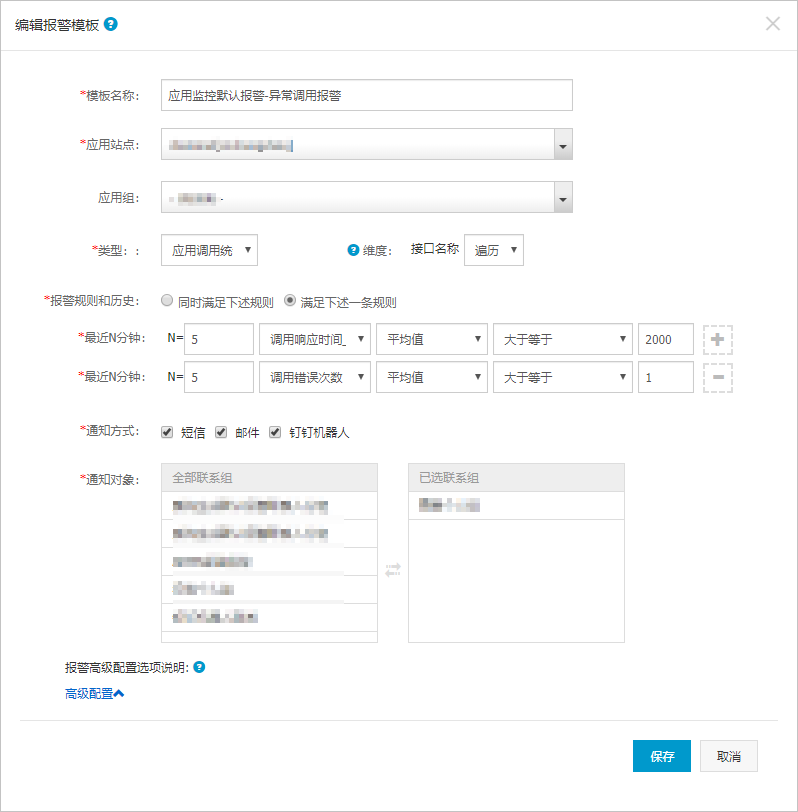The height and width of the screenshot is (812, 798).
Task: Select the second contact group in 全部联系组
Action: 269,533
